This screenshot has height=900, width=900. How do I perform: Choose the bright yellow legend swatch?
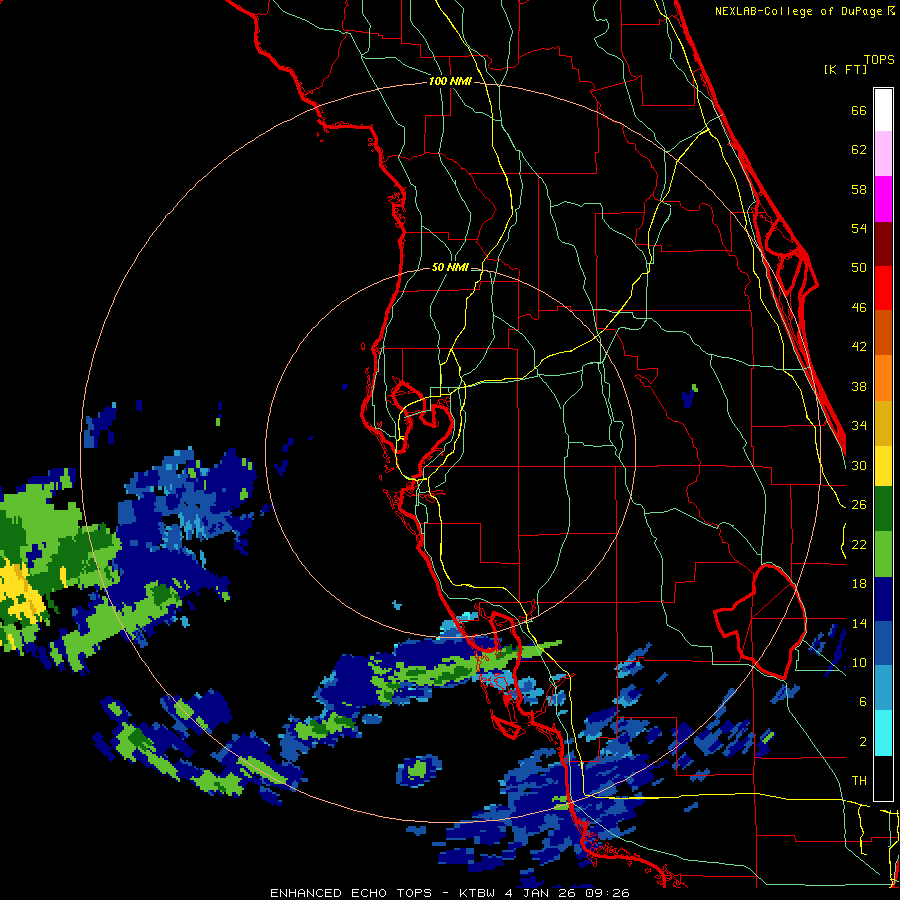pyautogui.click(x=883, y=466)
